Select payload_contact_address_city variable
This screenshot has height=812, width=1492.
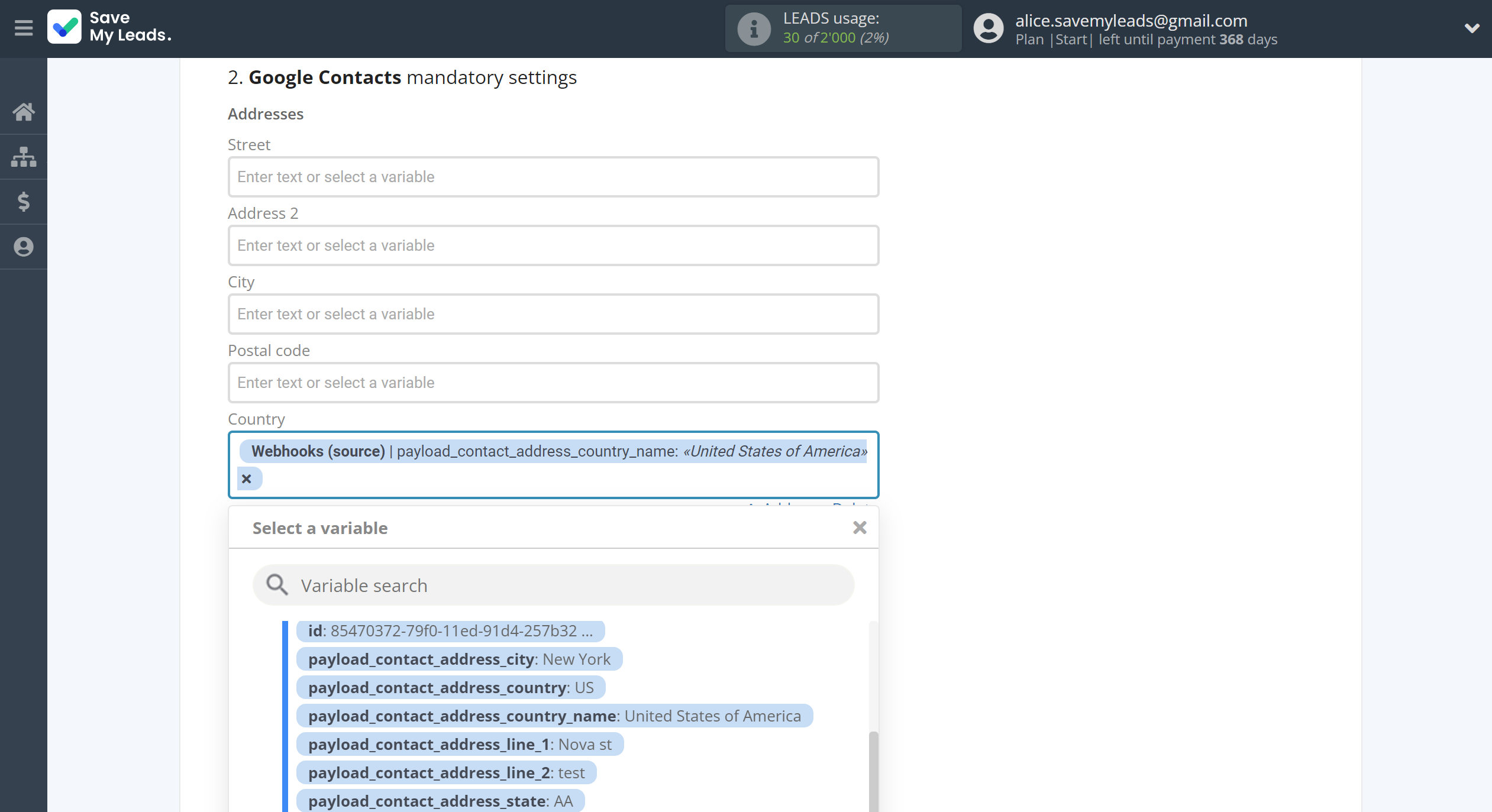coord(459,659)
